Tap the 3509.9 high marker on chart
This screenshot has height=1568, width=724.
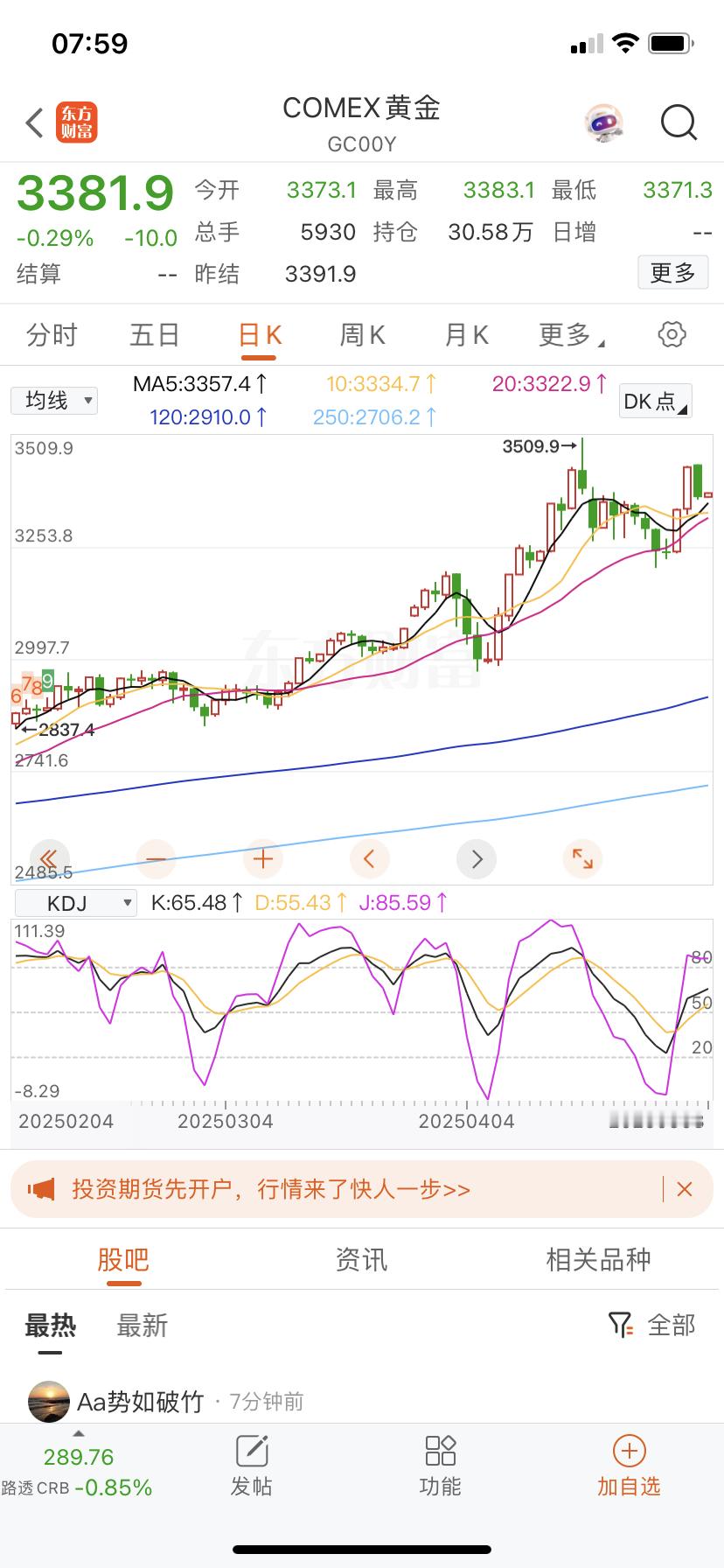(x=540, y=446)
